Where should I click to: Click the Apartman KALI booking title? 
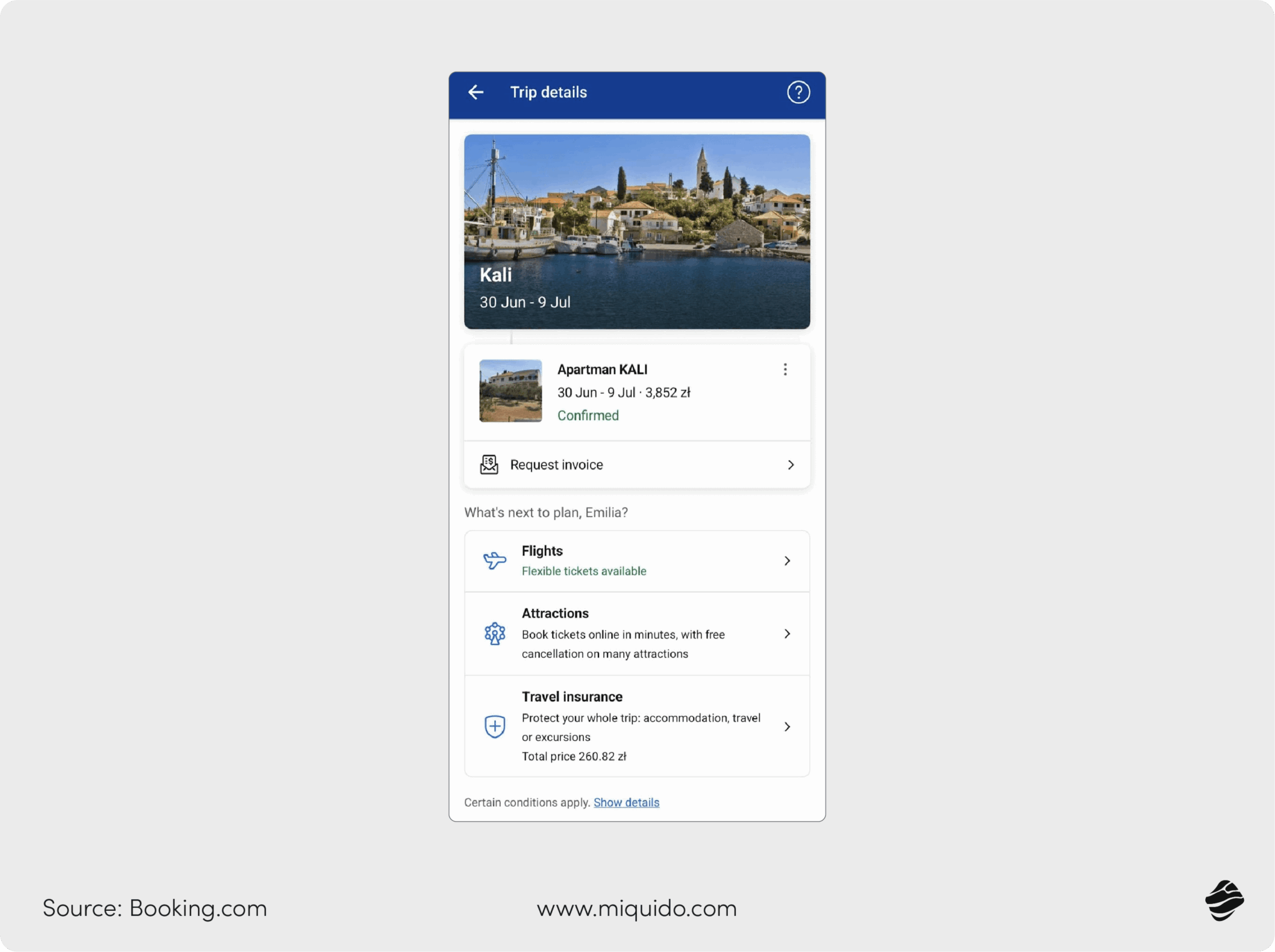(602, 370)
